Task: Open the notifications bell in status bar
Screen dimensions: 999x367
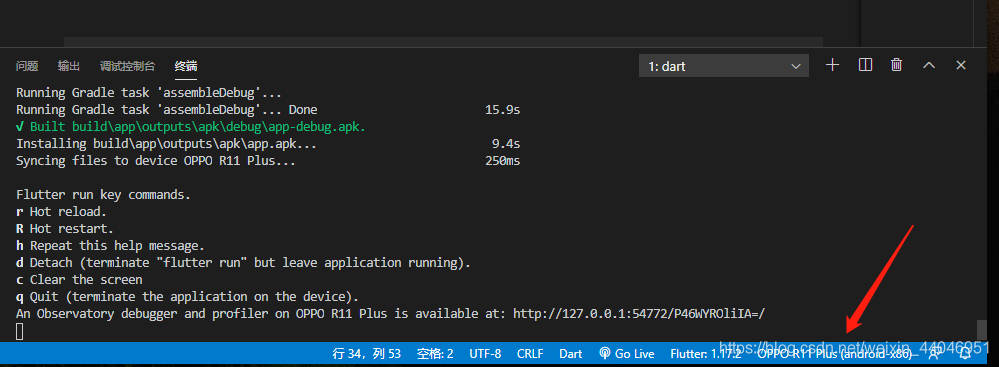Action: pos(965,353)
